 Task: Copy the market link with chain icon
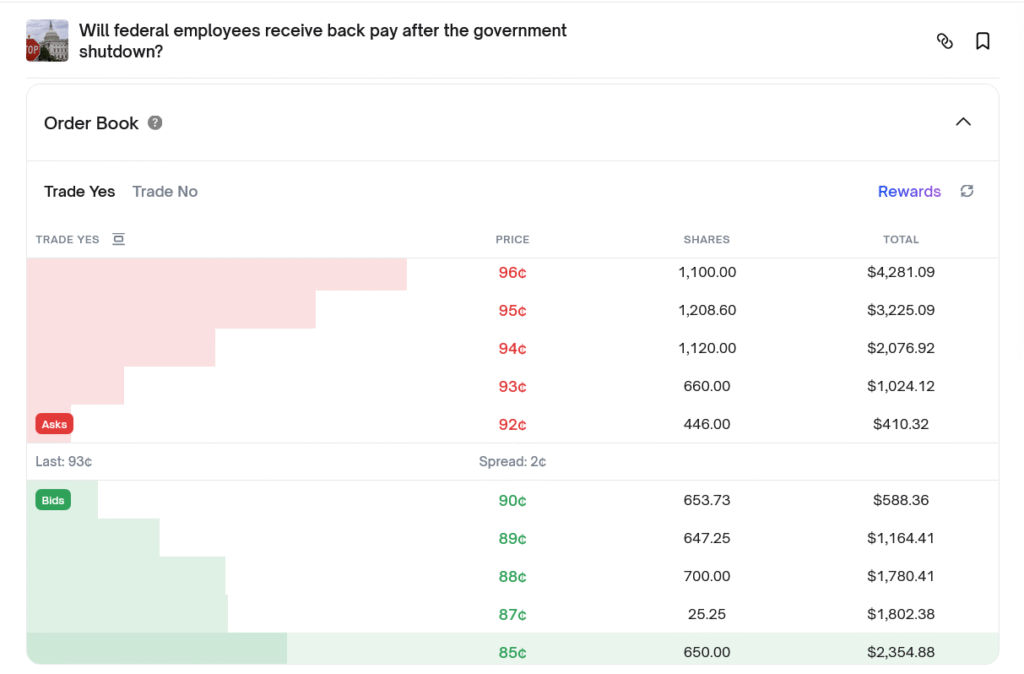coord(944,41)
